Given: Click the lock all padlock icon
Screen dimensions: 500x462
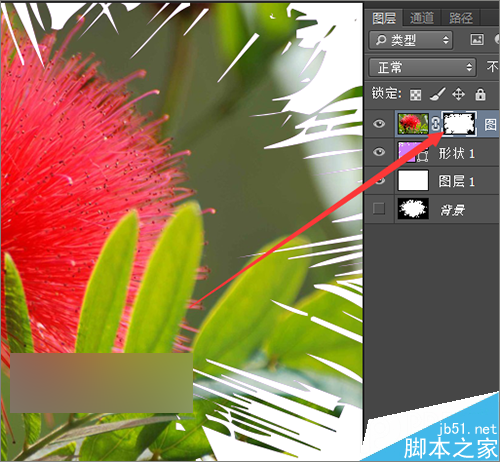Looking at the screenshot, I should coord(480,94).
